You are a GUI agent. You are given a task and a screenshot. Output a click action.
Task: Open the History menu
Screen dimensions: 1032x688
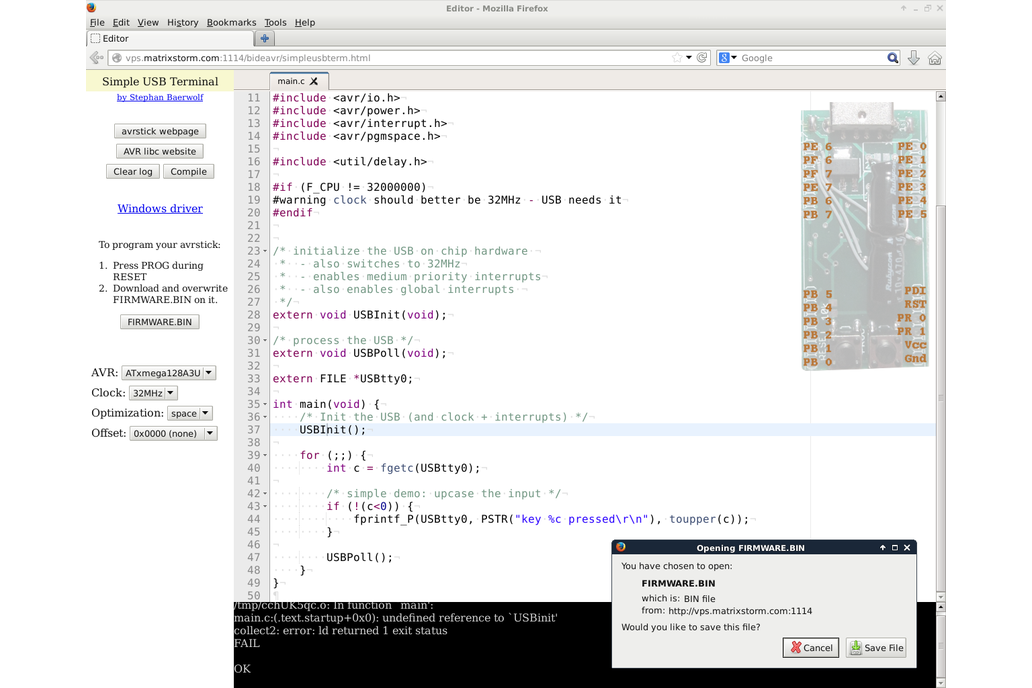point(182,22)
